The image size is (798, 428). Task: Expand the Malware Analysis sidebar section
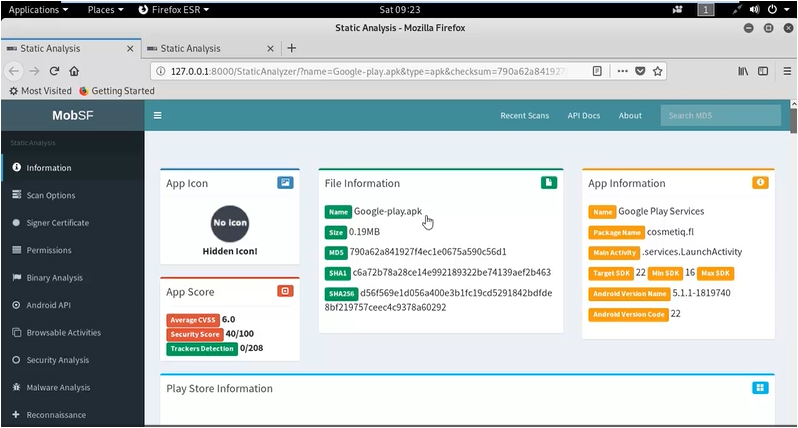tap(57, 387)
